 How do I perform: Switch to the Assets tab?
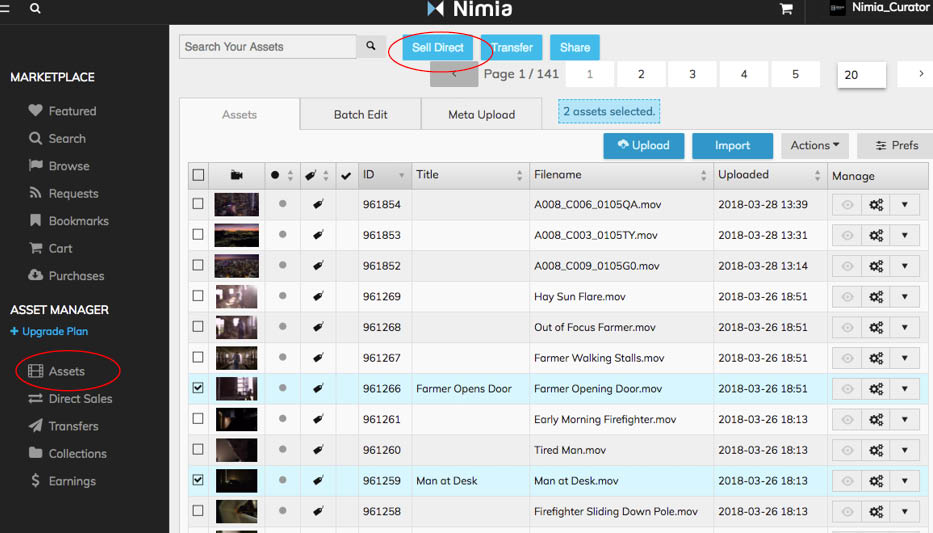coord(239,114)
